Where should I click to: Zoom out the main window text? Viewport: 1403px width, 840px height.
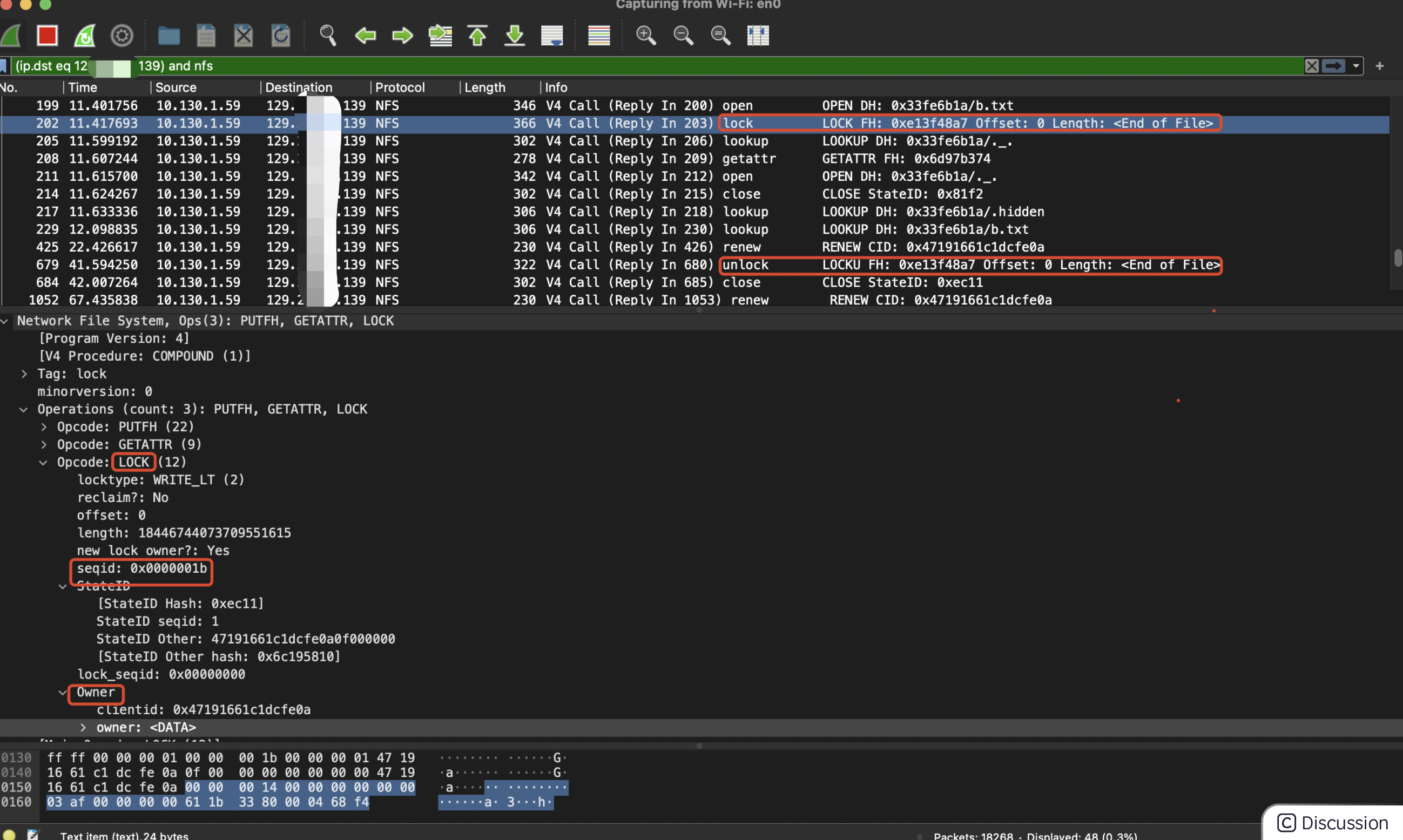pyautogui.click(x=683, y=36)
